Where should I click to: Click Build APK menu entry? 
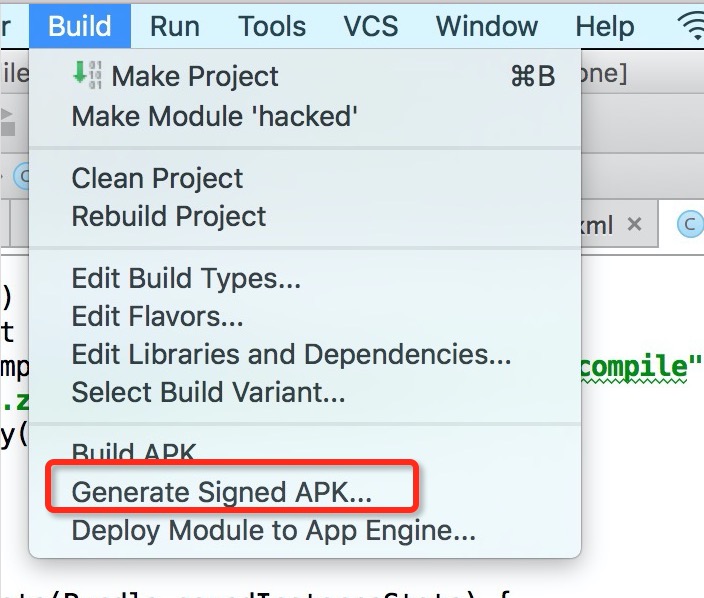(134, 453)
